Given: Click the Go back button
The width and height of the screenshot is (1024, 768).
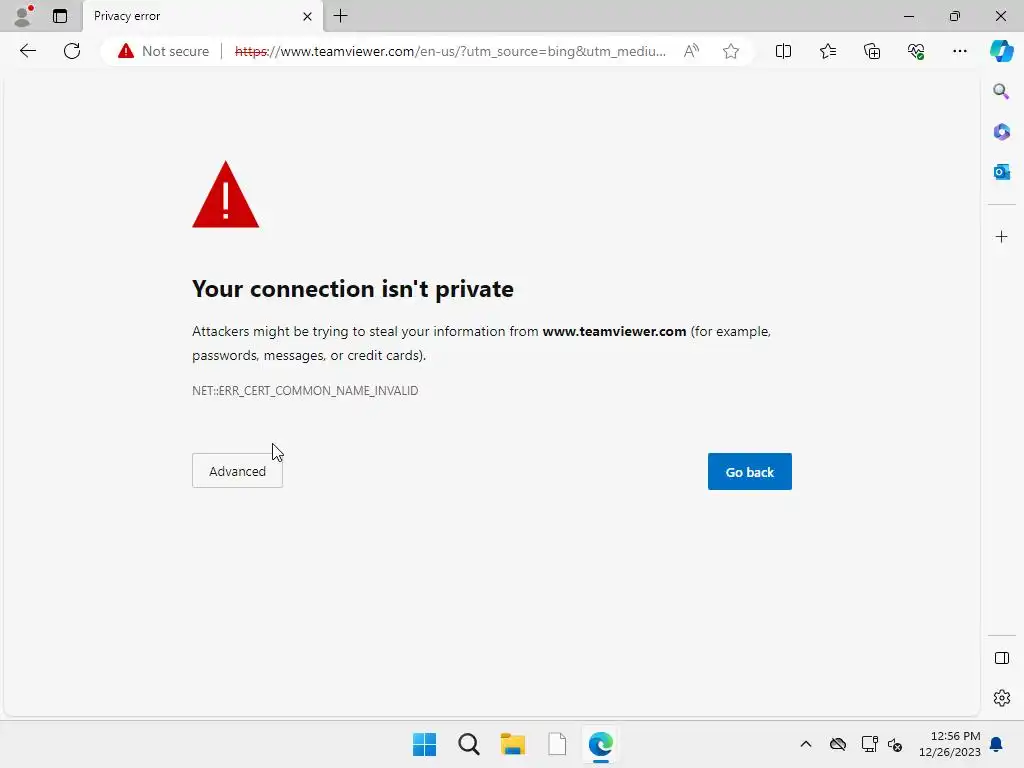Looking at the screenshot, I should (x=749, y=472).
